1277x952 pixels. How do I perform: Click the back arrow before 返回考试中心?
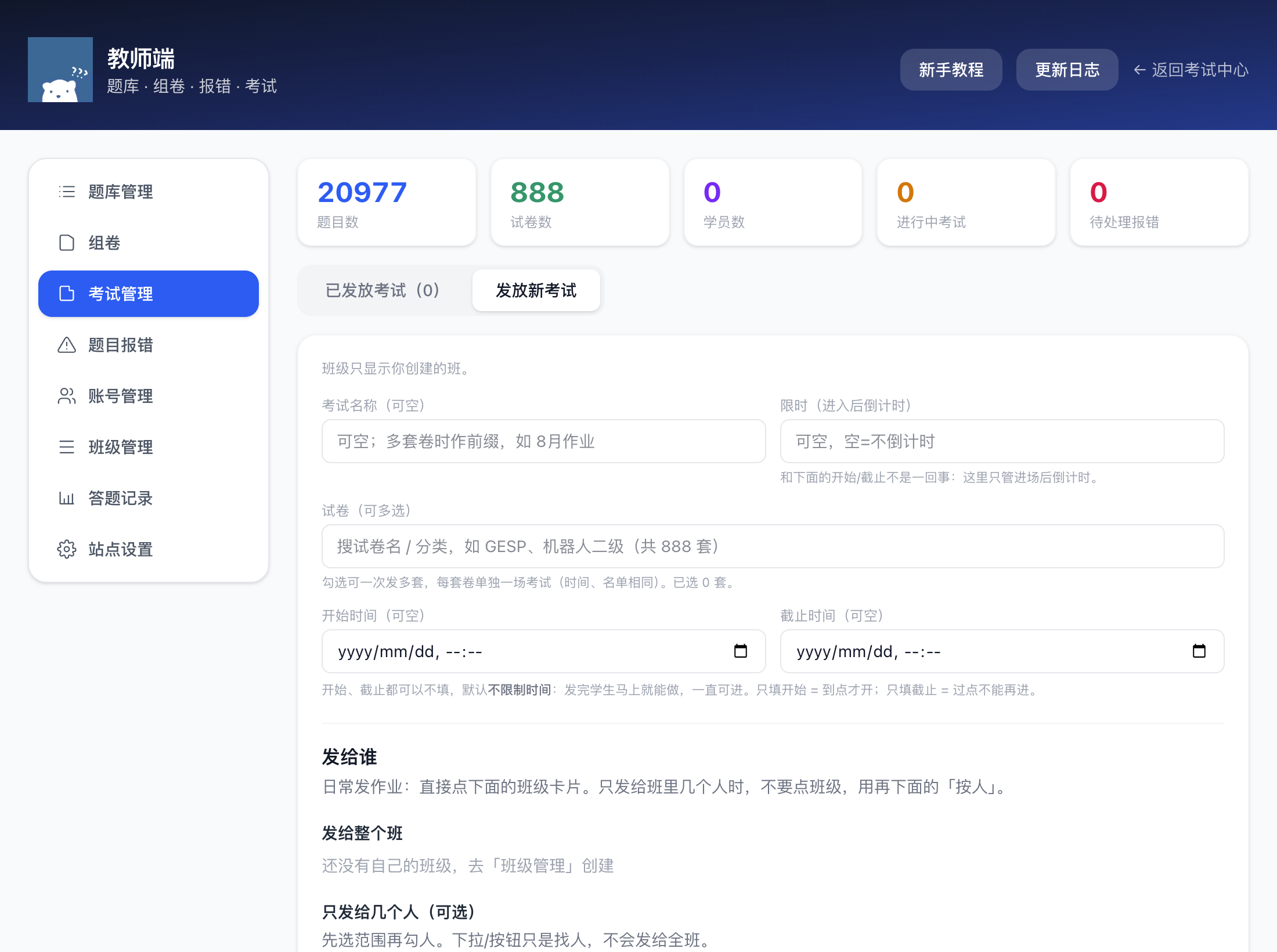click(x=1140, y=70)
